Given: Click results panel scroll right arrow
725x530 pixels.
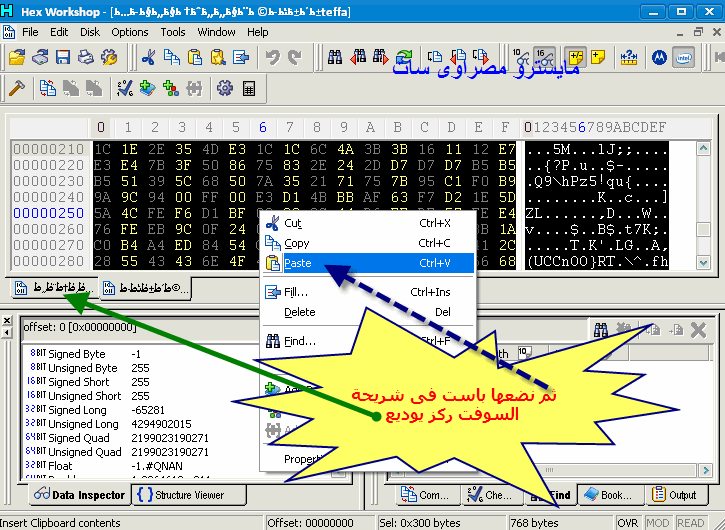Looking at the screenshot, I should [706, 470].
